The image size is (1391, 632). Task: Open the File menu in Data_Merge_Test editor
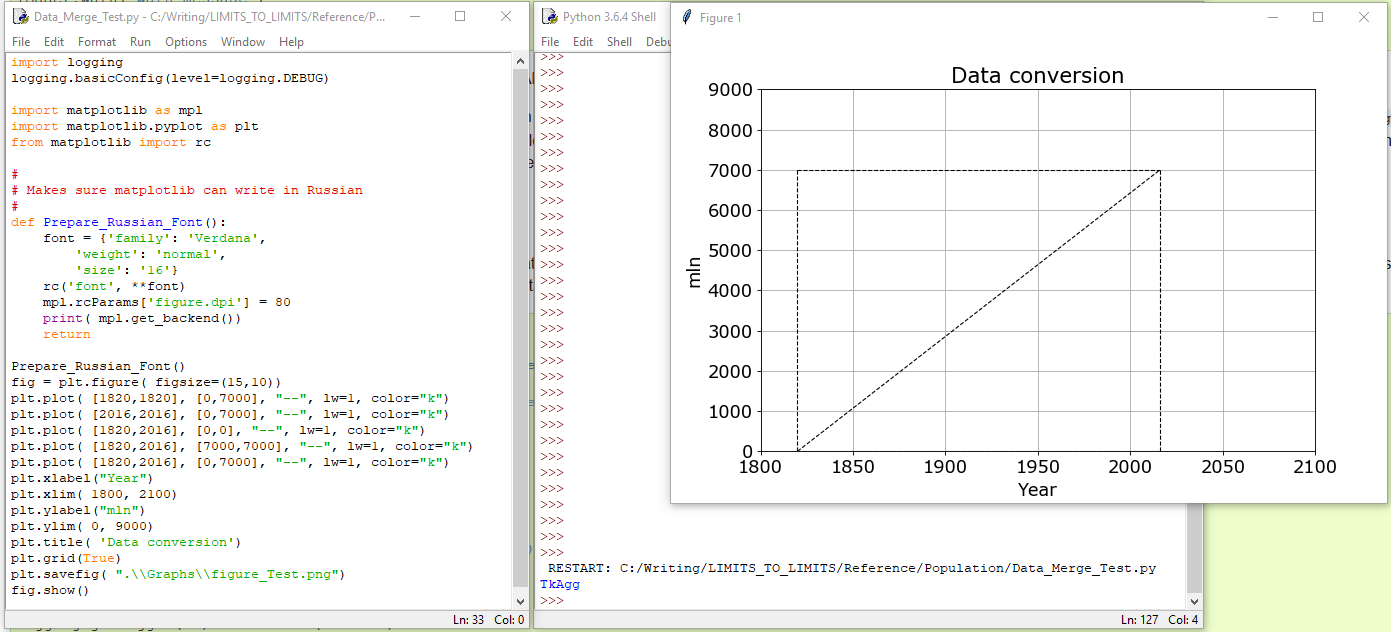click(x=21, y=42)
